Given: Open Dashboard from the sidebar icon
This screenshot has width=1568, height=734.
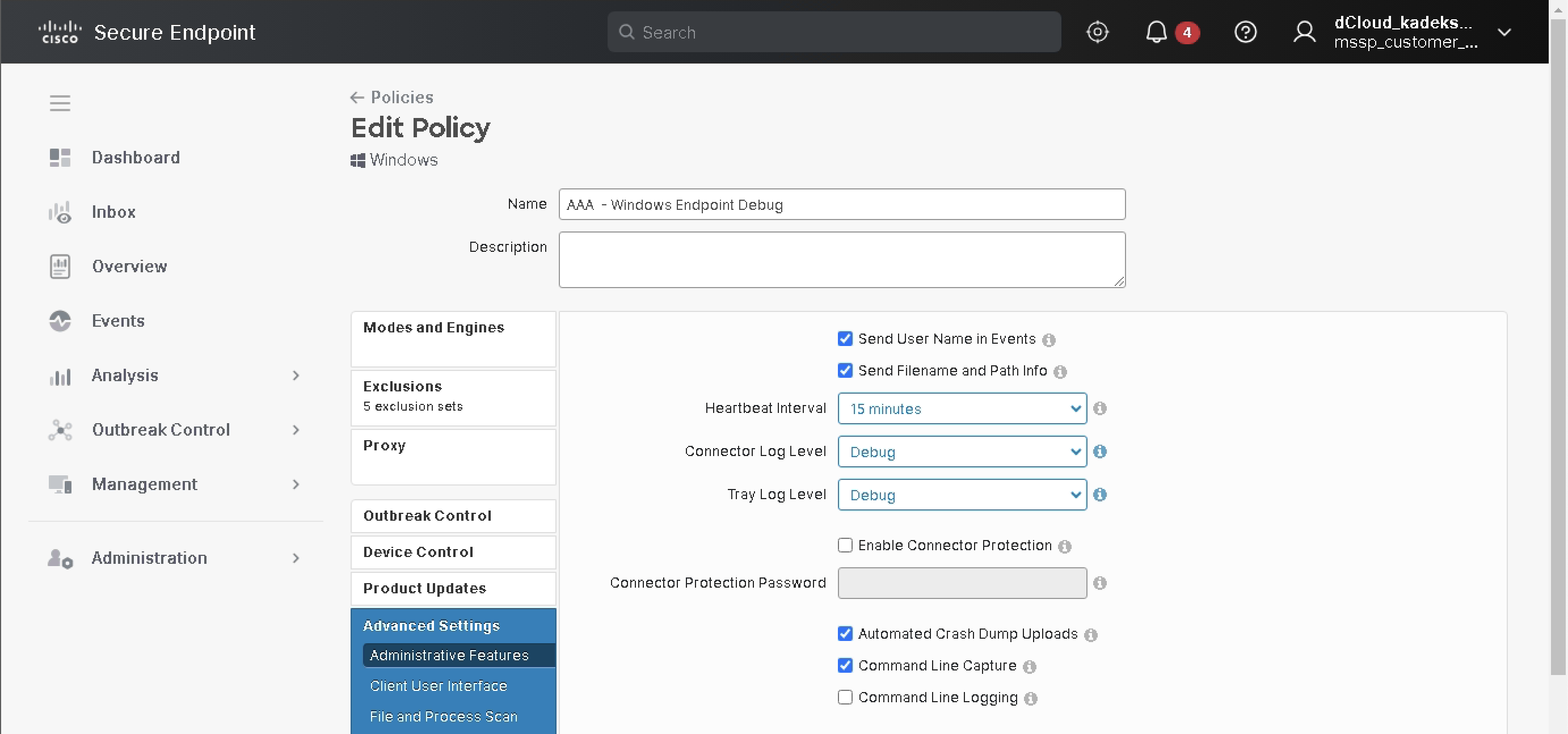Looking at the screenshot, I should click(60, 158).
